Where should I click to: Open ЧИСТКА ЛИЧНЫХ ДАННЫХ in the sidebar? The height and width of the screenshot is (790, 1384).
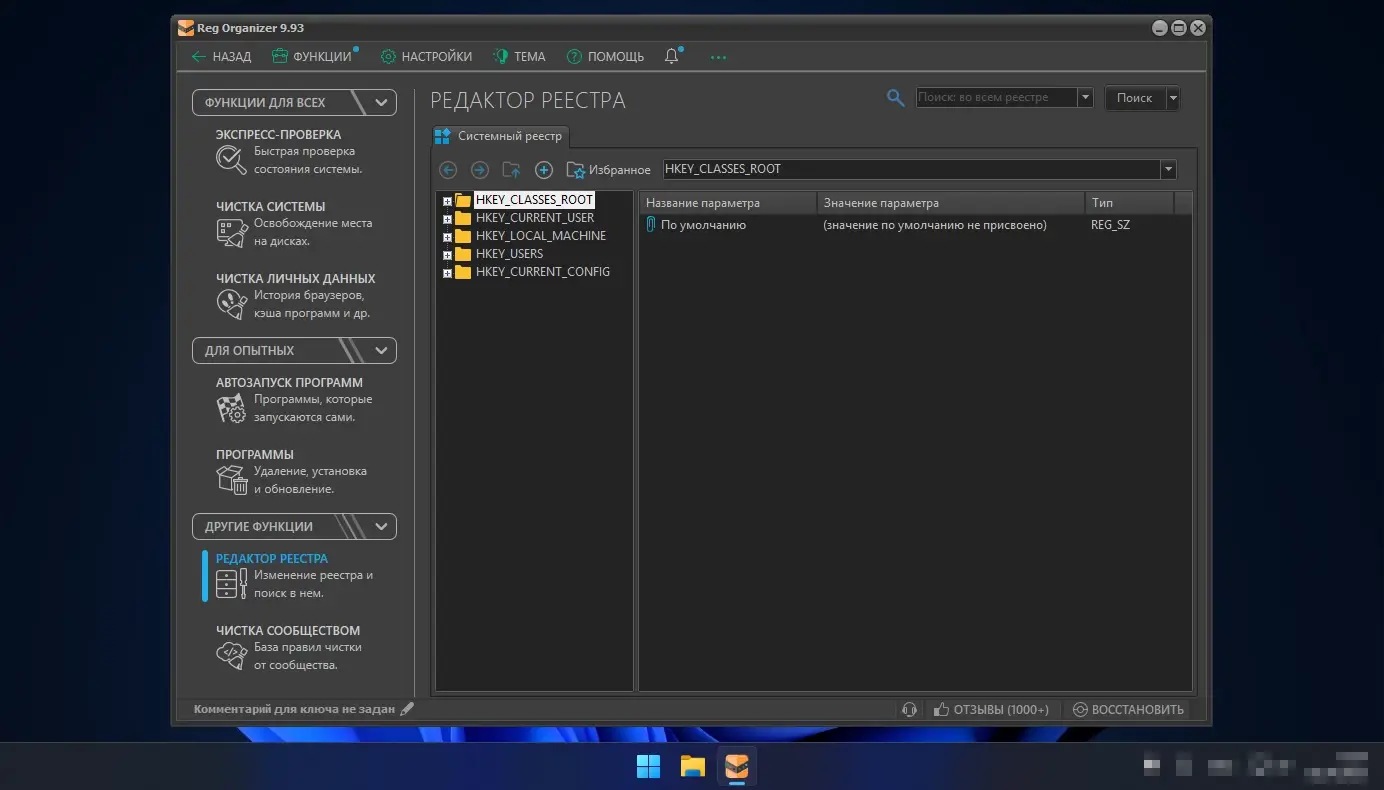tap(296, 296)
